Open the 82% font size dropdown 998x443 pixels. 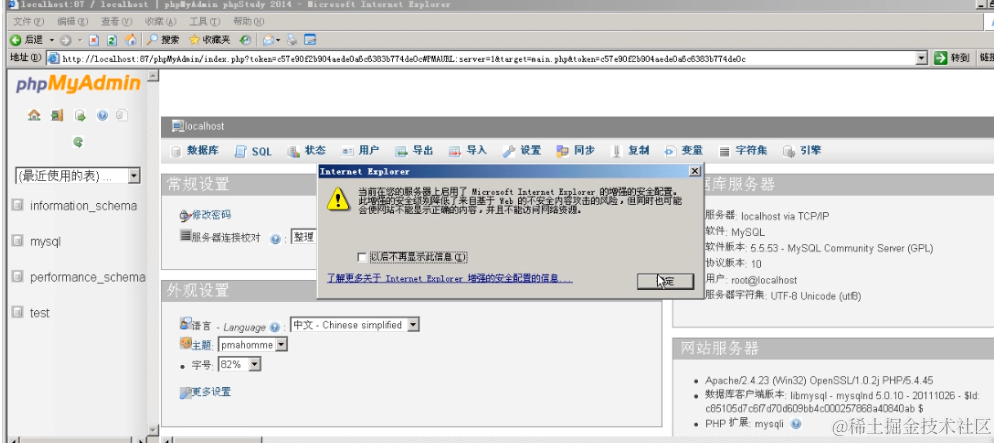pyautogui.click(x=240, y=364)
